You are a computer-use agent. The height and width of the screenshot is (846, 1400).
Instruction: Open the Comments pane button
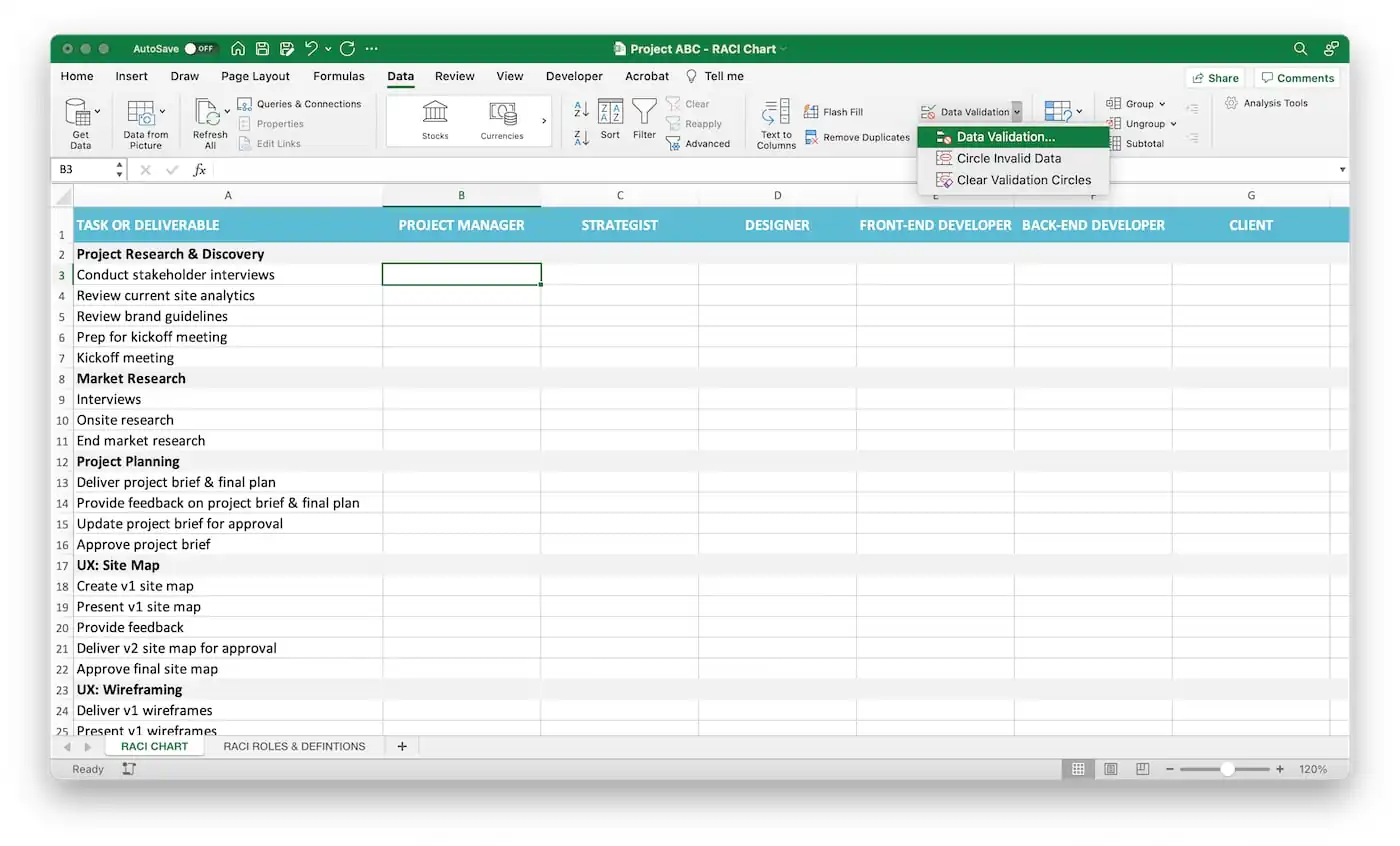1297,78
